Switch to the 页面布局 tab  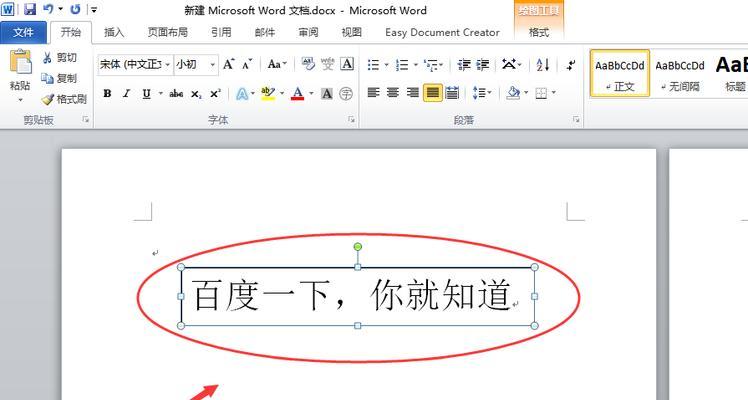167,32
